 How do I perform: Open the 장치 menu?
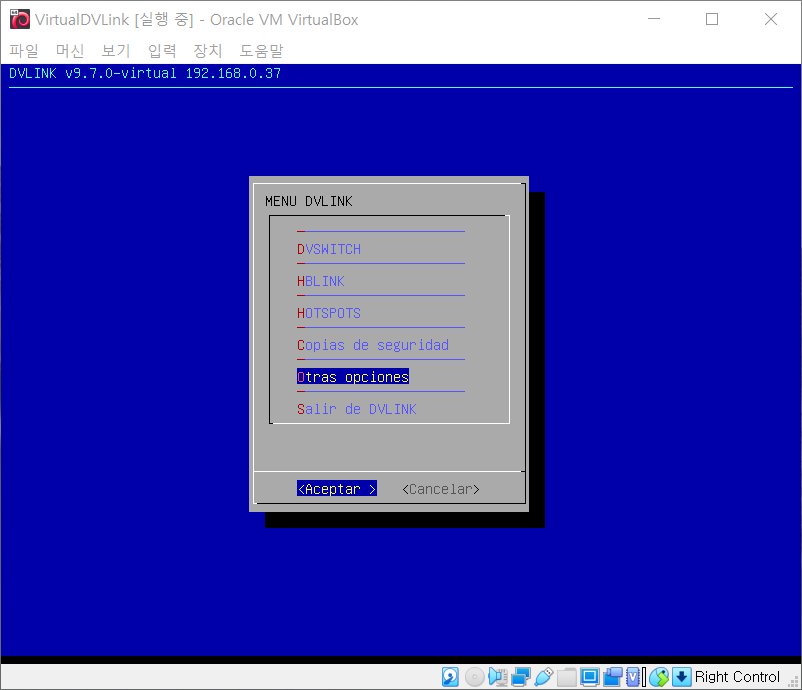(x=208, y=51)
